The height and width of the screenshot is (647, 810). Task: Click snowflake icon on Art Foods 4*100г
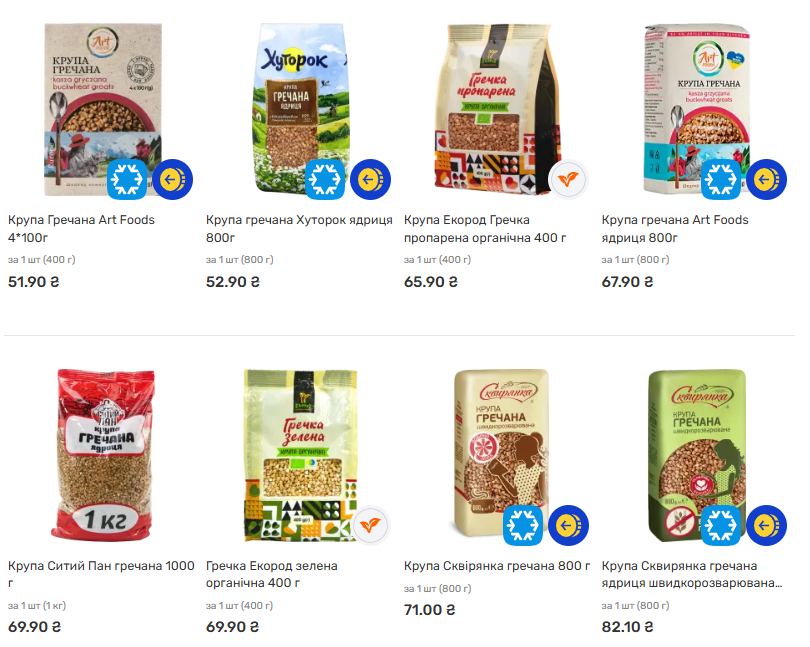pyautogui.click(x=127, y=179)
